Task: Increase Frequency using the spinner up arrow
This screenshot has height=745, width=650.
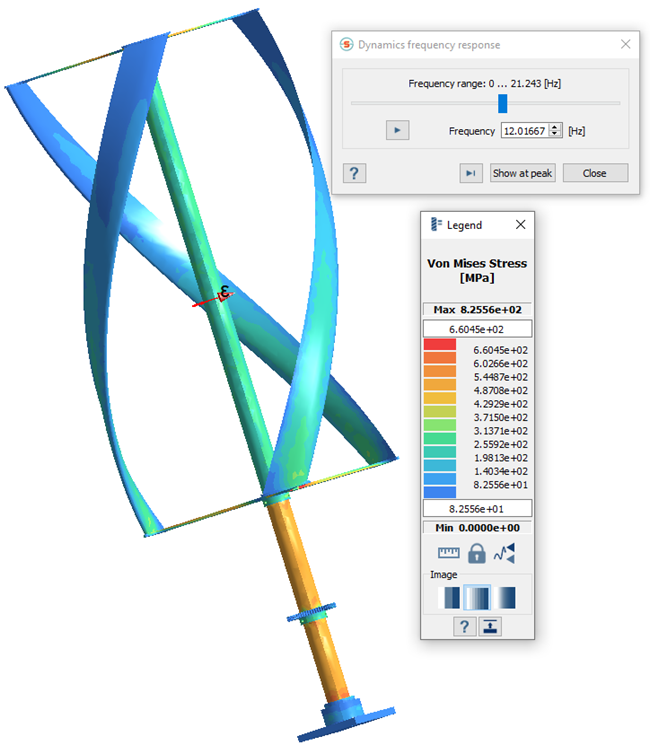Action: click(x=556, y=127)
